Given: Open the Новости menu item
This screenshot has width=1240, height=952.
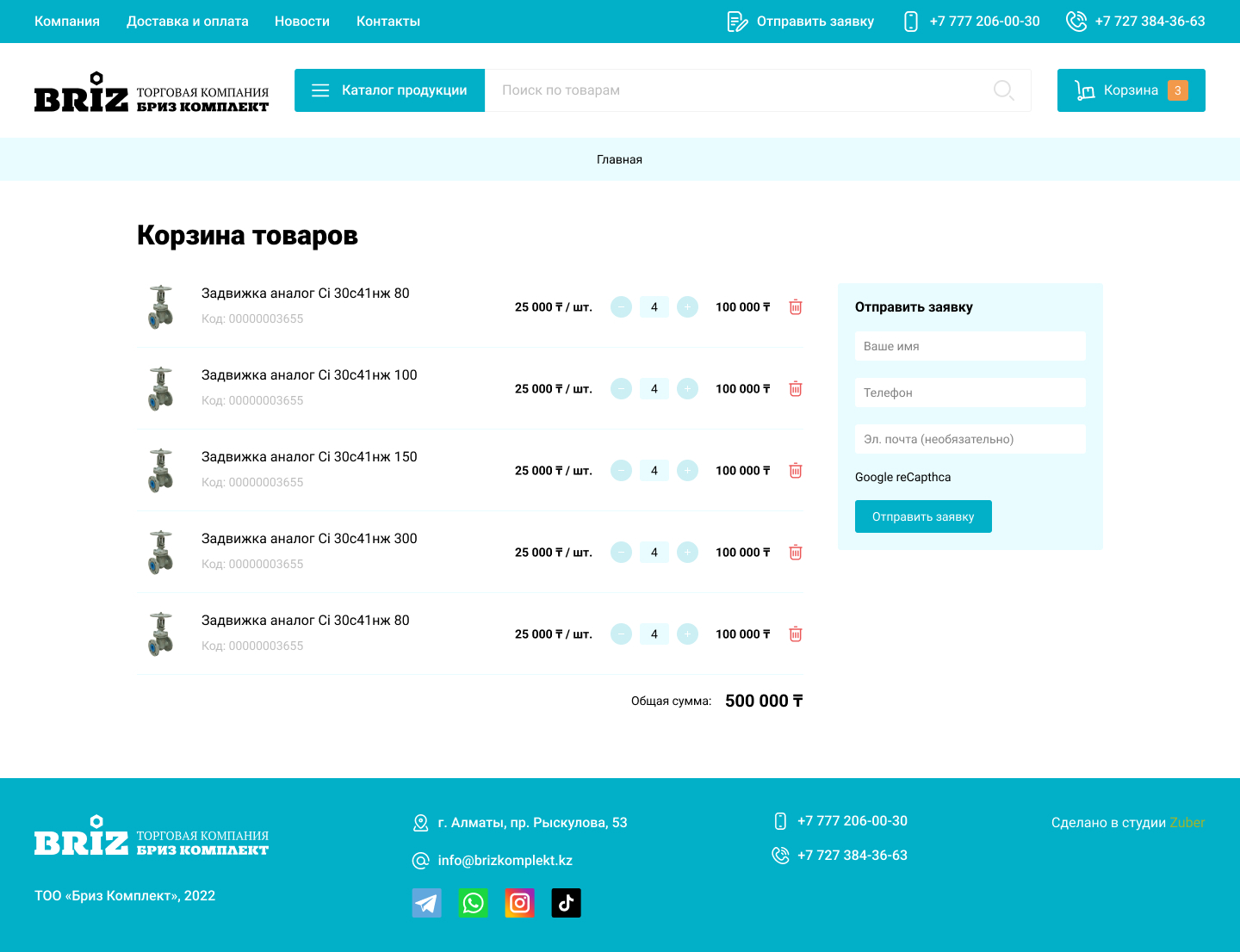Looking at the screenshot, I should coord(301,22).
